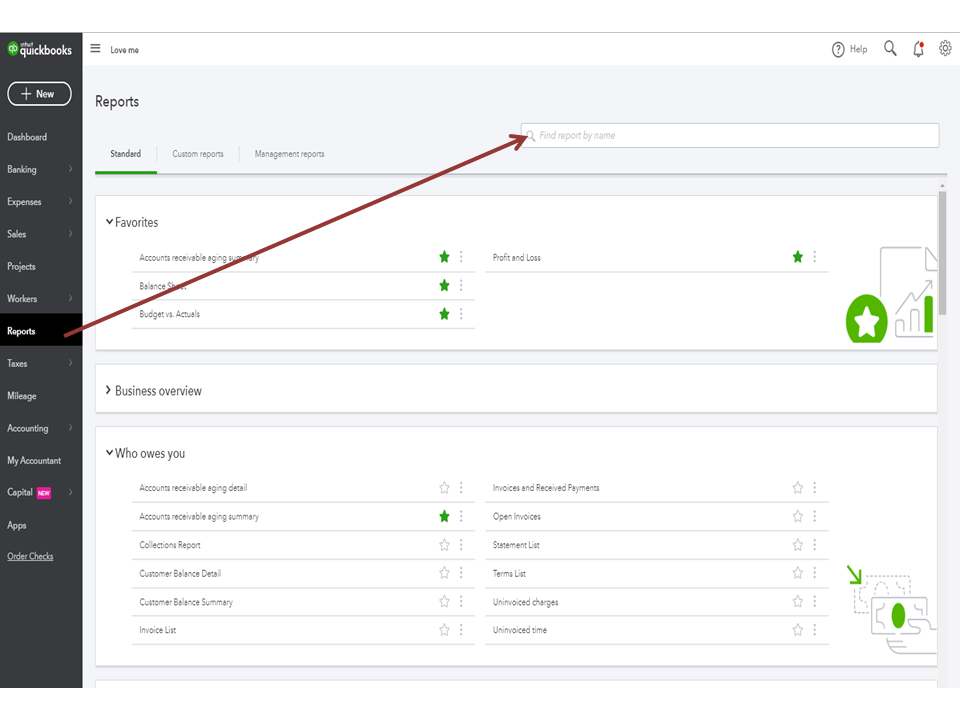This screenshot has height=720, width=960.
Task: Click the search magnifier icon in header
Action: coord(890,49)
